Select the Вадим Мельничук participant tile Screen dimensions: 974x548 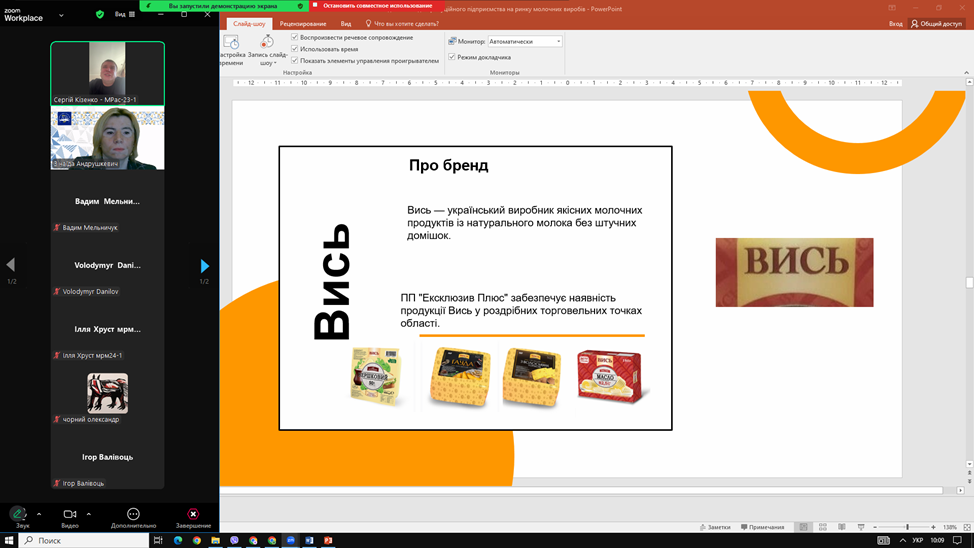pyautogui.click(x=107, y=201)
